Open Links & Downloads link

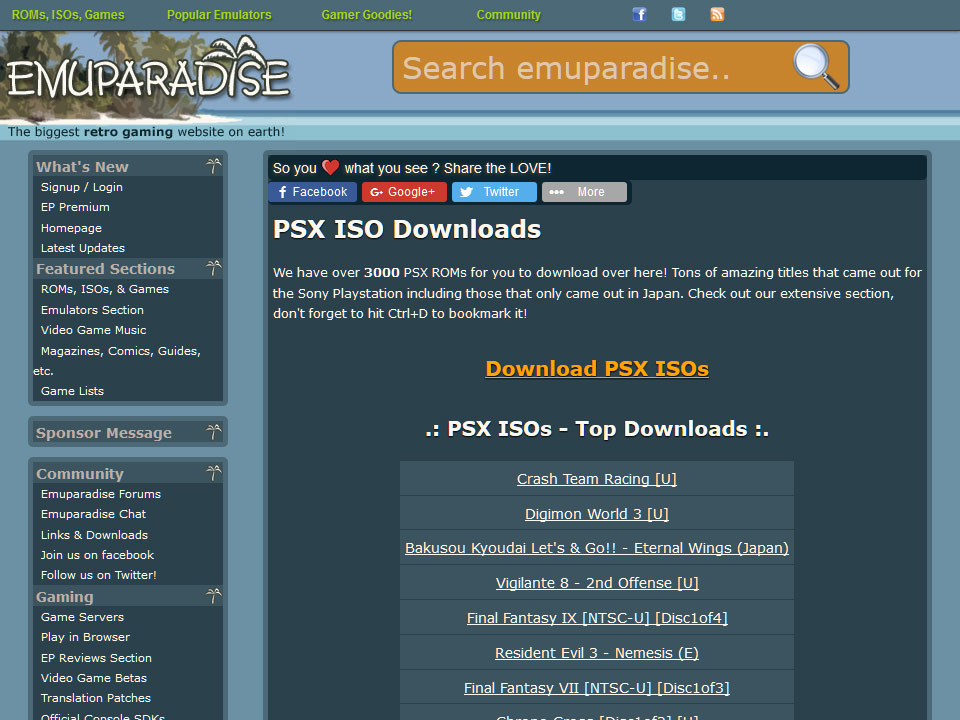pos(94,534)
